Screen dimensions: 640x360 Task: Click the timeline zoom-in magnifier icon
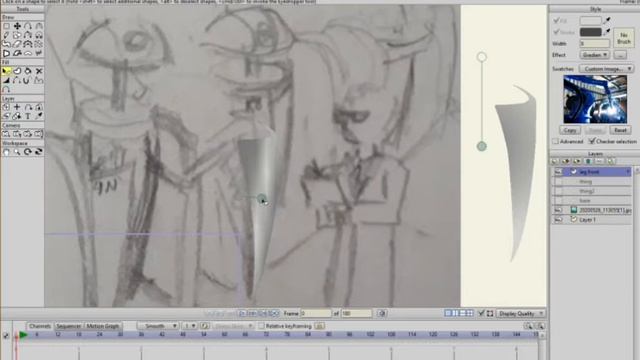pyautogui.click(x=528, y=326)
